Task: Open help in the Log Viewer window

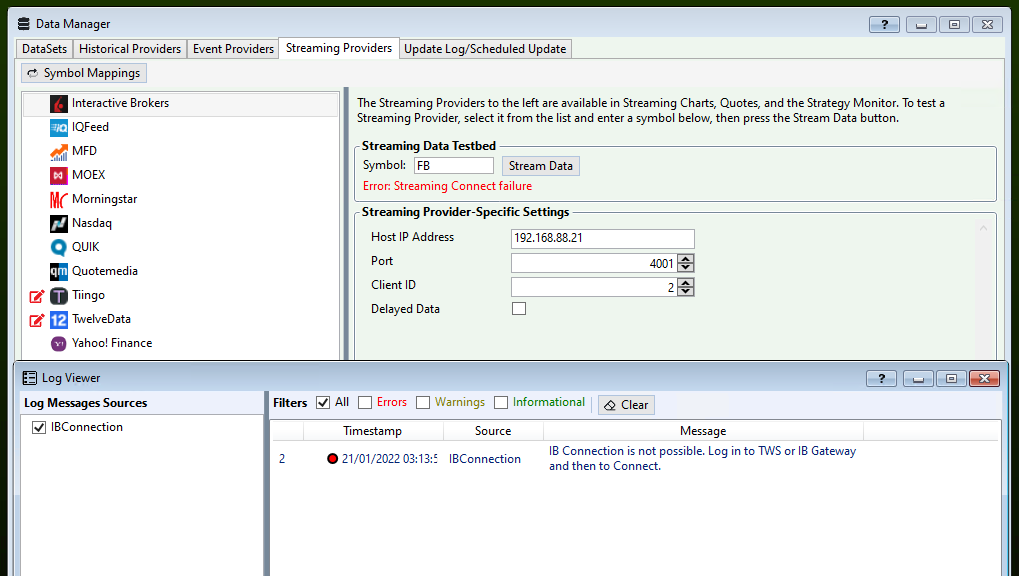Action: point(881,378)
